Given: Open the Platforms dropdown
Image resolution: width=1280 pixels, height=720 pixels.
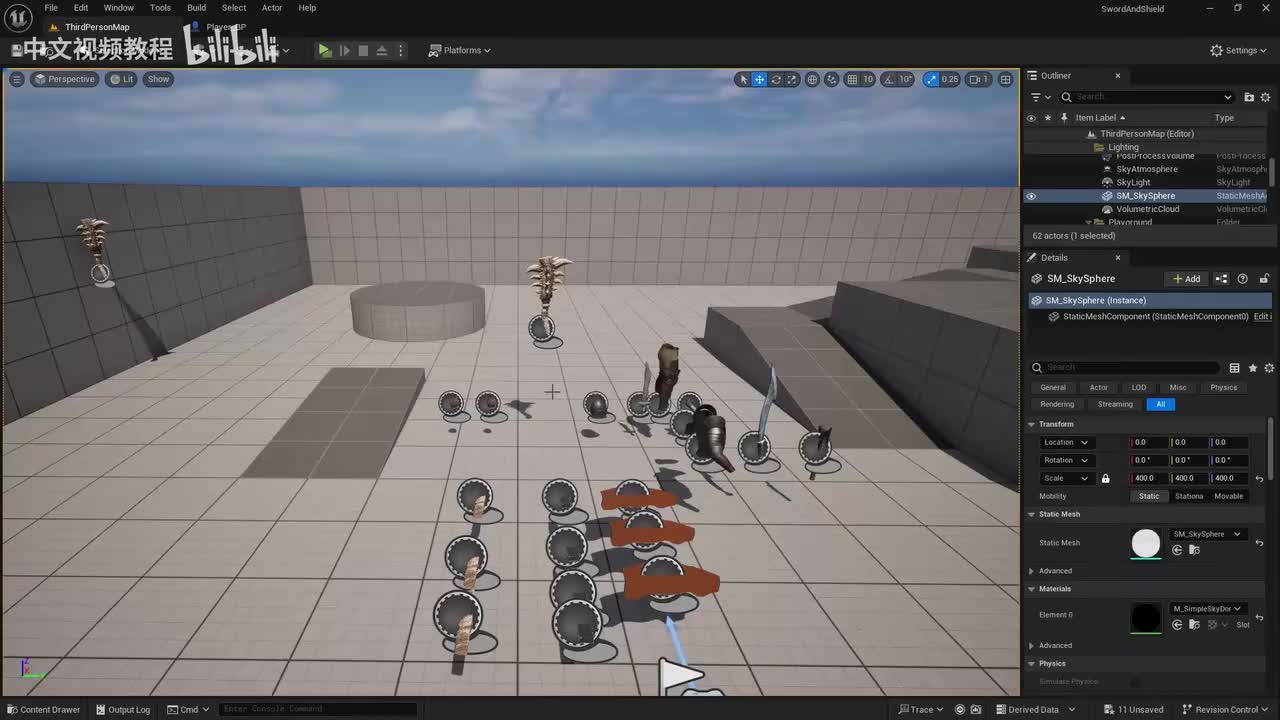Looking at the screenshot, I should point(460,50).
